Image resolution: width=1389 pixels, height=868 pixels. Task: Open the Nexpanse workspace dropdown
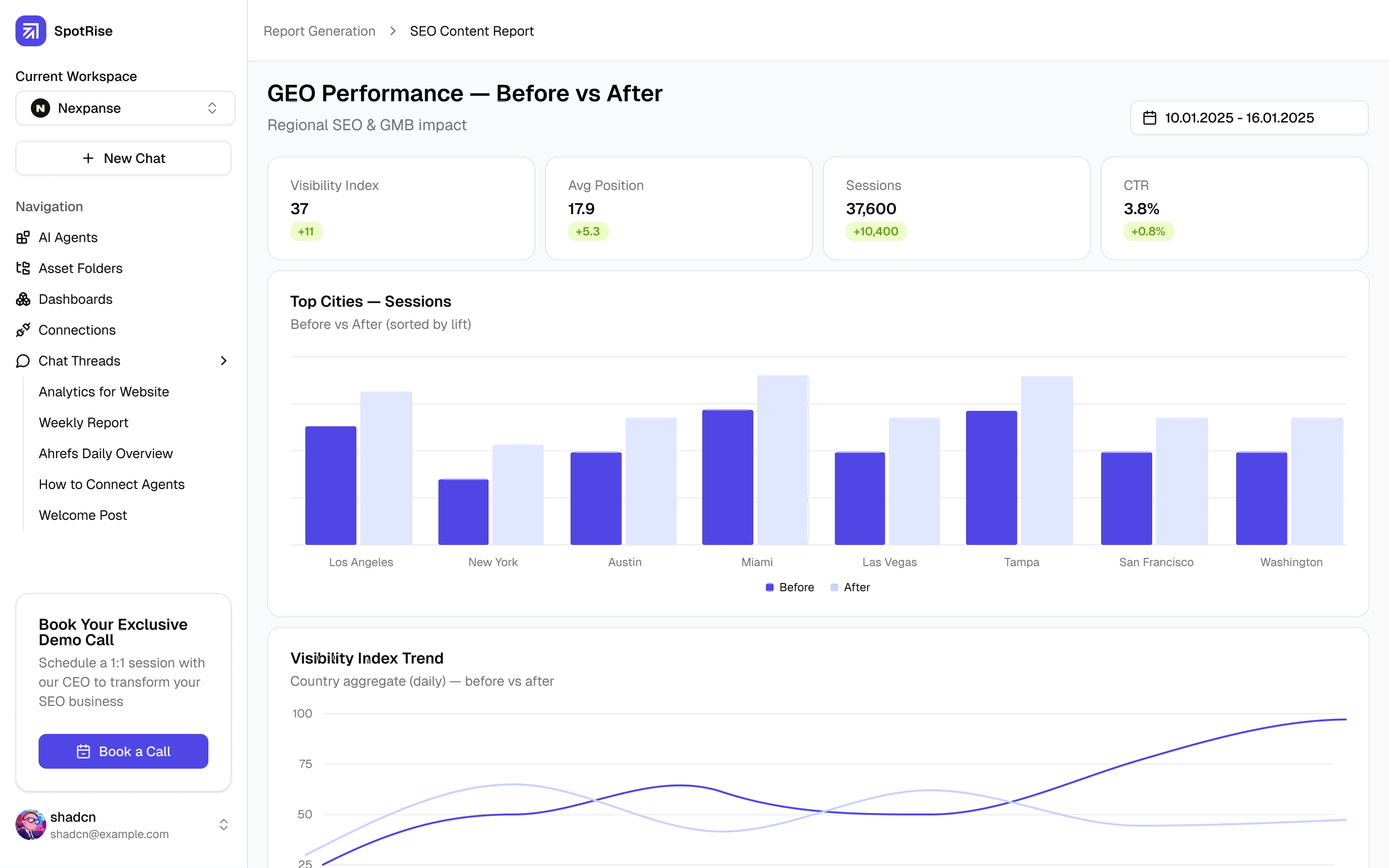[x=125, y=108]
